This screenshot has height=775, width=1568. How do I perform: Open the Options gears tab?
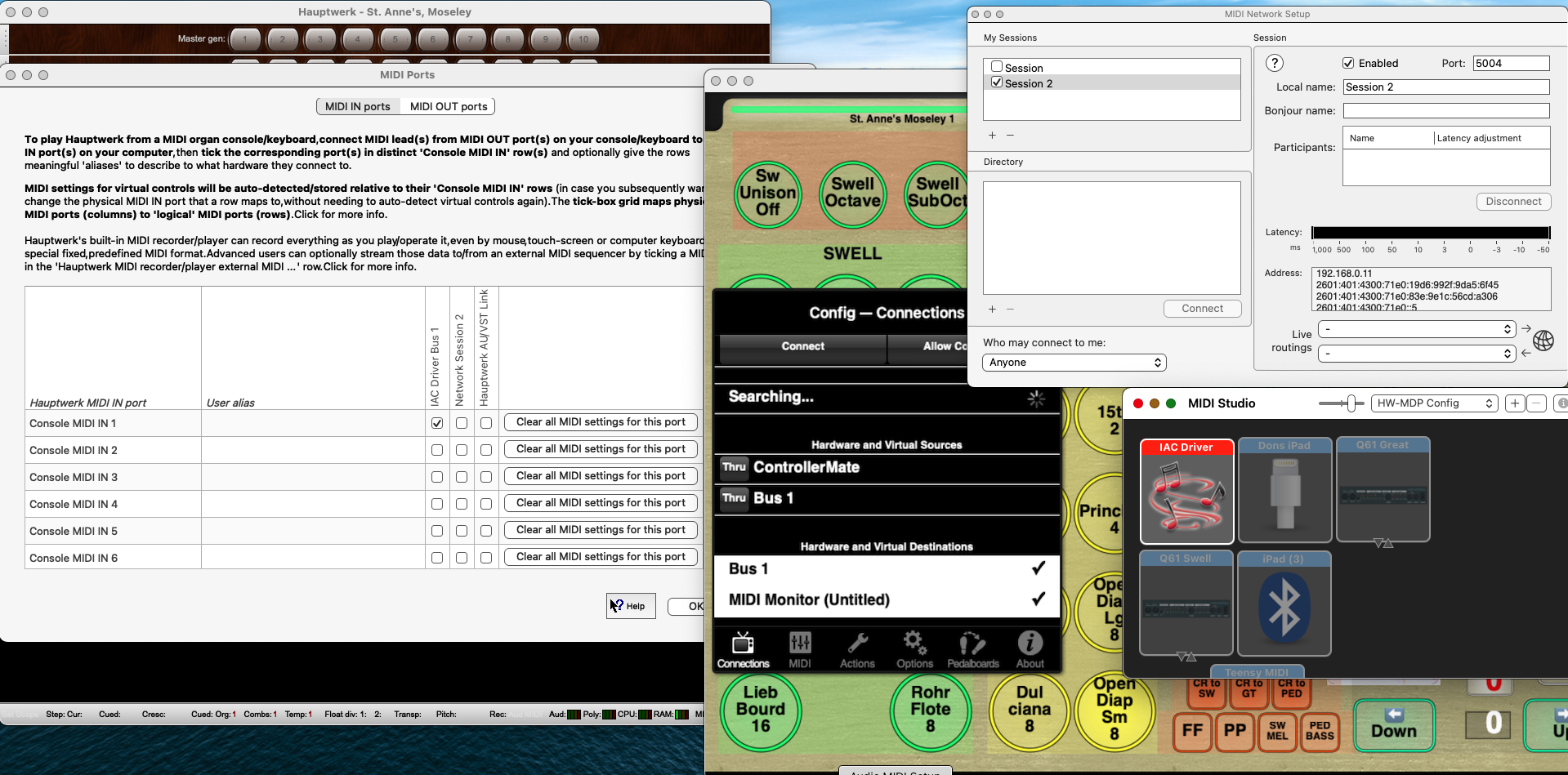pyautogui.click(x=914, y=650)
